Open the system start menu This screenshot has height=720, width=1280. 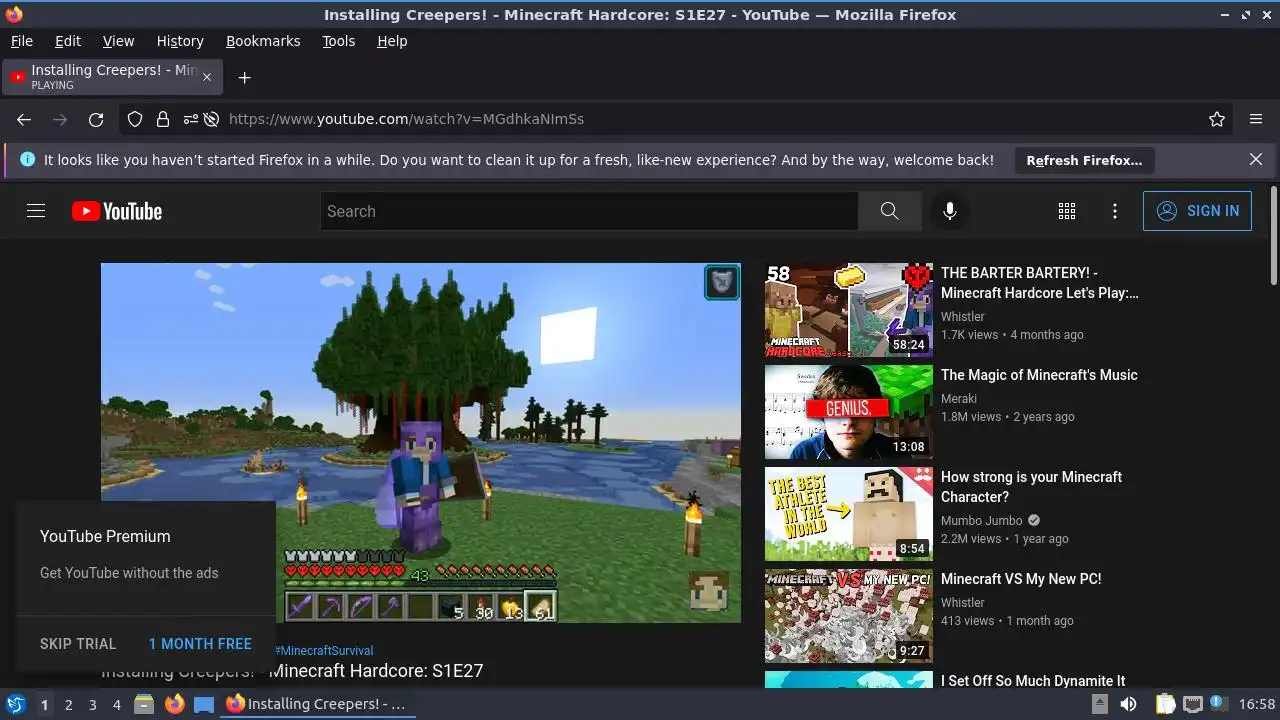pos(16,704)
